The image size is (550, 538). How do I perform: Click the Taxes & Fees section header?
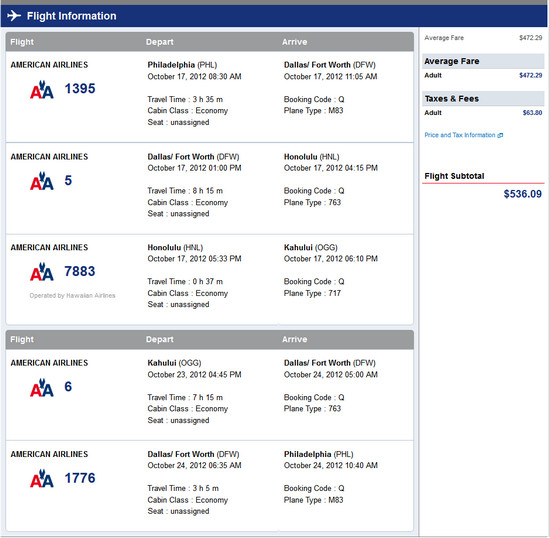(x=483, y=99)
